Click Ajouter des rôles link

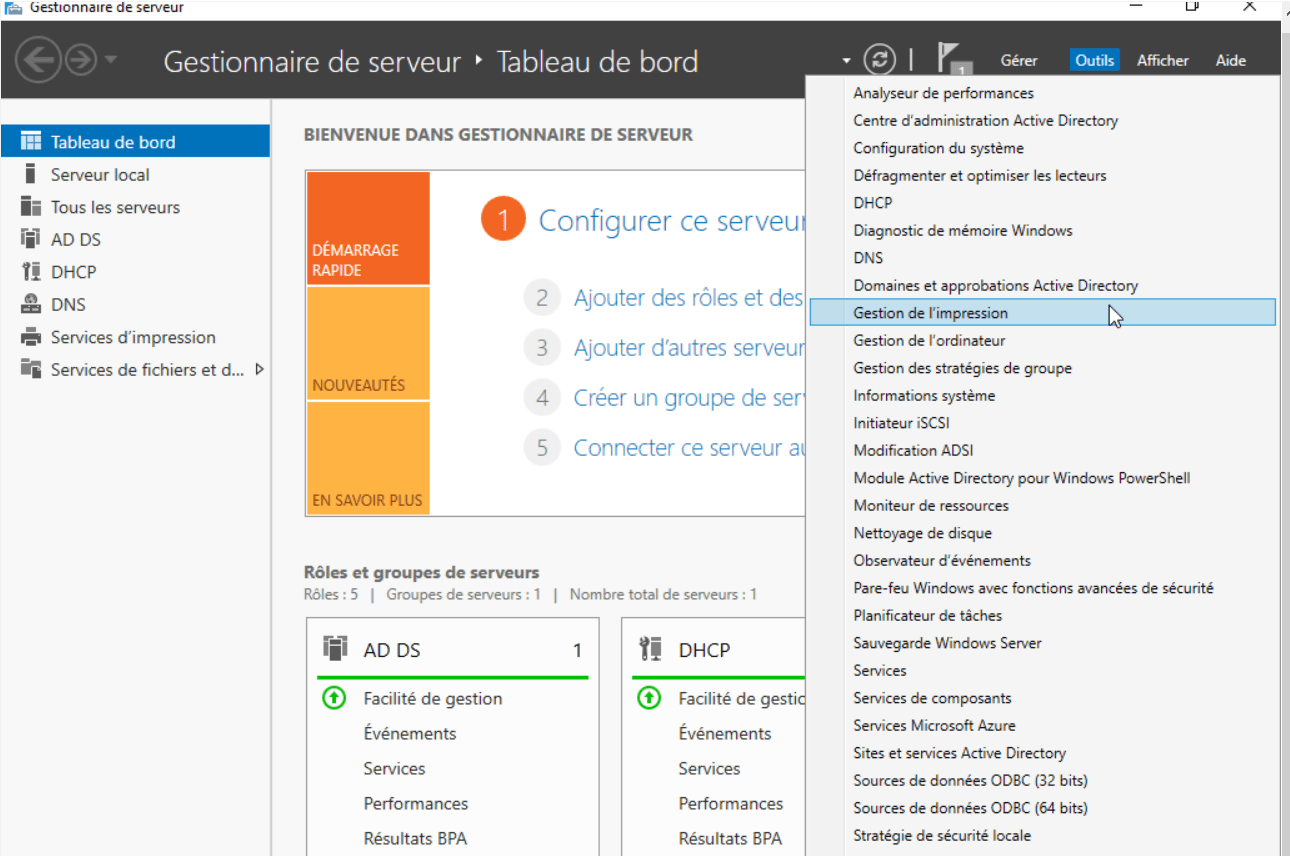pyautogui.click(x=688, y=298)
